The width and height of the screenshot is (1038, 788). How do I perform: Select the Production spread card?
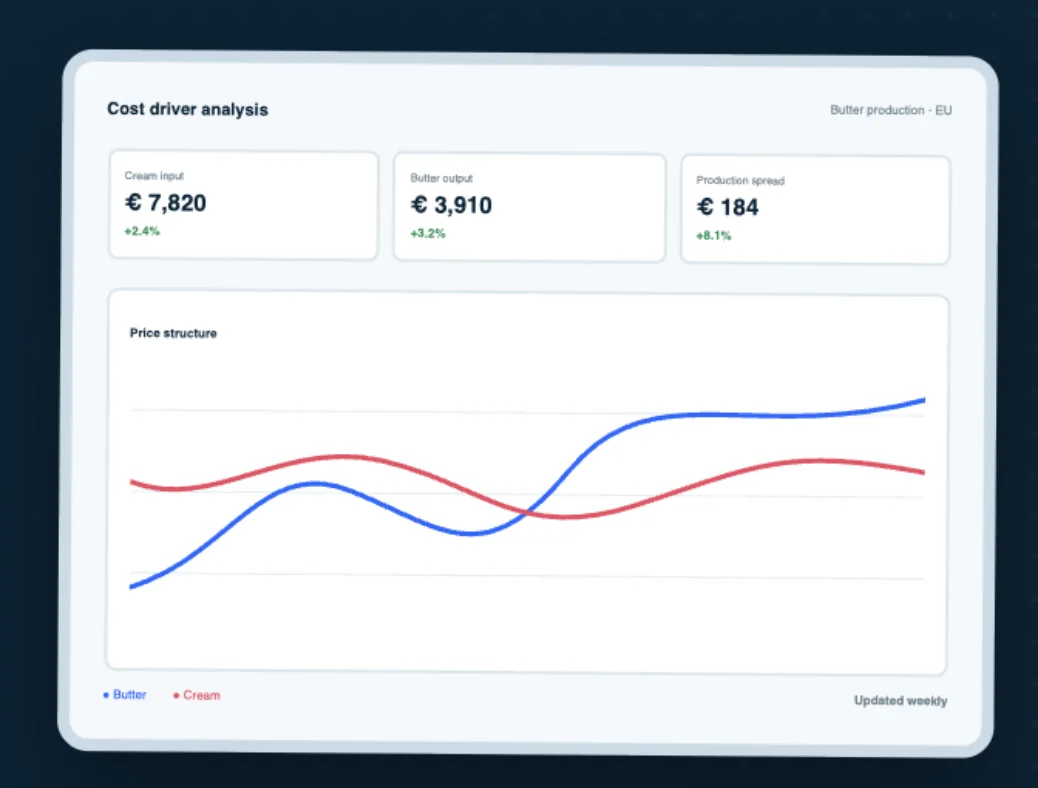(x=816, y=209)
